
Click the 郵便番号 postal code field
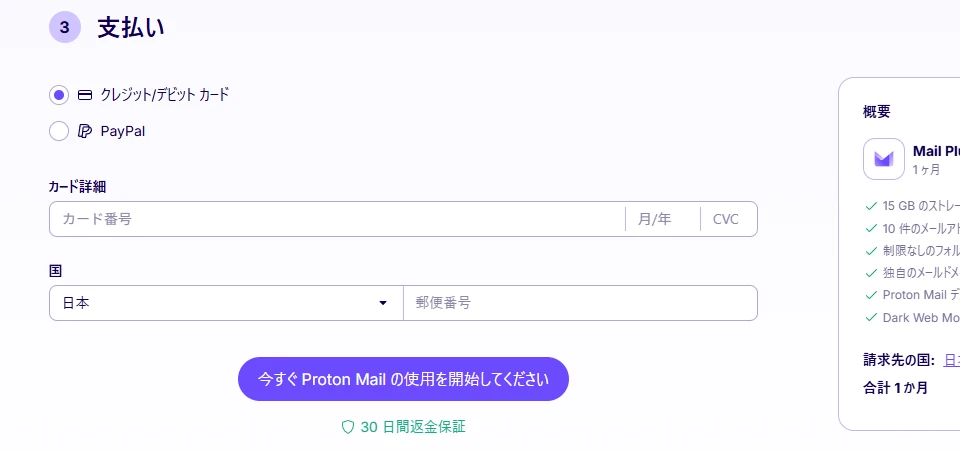[x=580, y=302]
